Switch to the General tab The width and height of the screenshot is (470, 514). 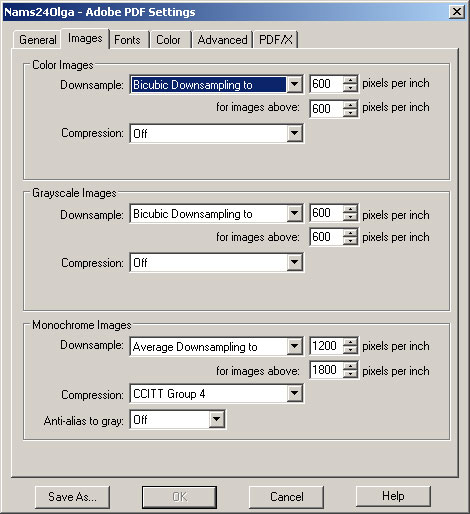coord(37,40)
